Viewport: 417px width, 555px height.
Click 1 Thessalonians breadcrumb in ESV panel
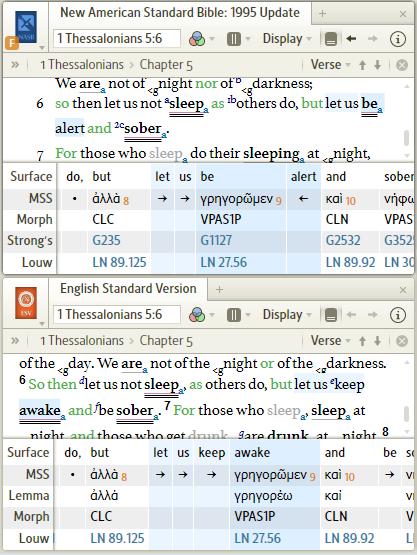(82, 341)
